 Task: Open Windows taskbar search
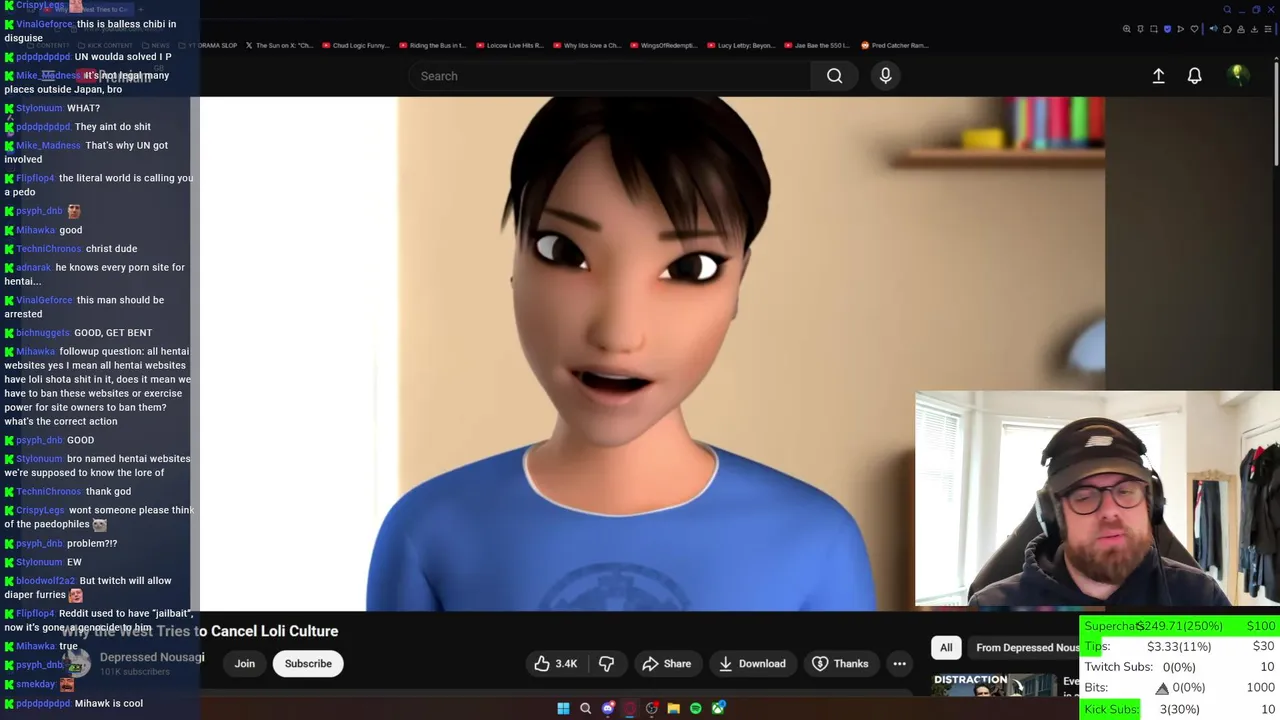(x=585, y=708)
